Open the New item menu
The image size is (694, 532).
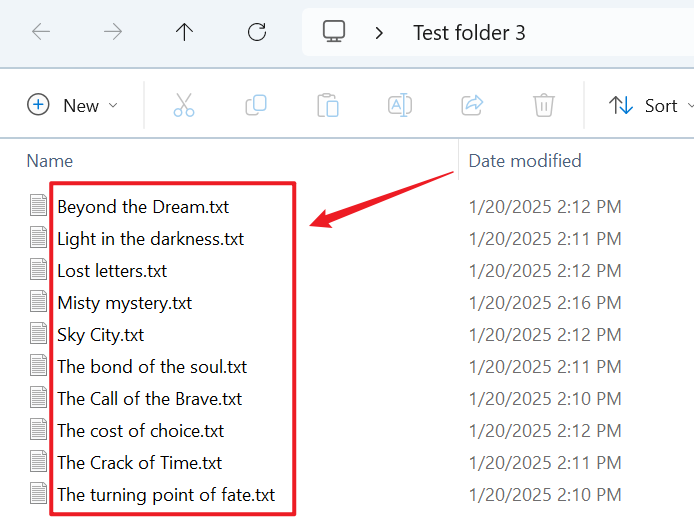point(73,105)
